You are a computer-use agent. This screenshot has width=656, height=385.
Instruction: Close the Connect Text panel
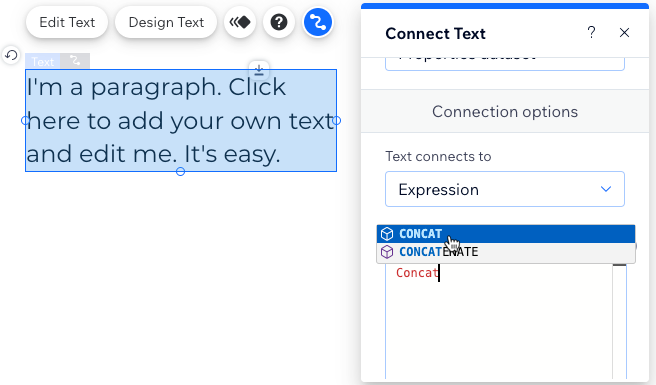624,32
